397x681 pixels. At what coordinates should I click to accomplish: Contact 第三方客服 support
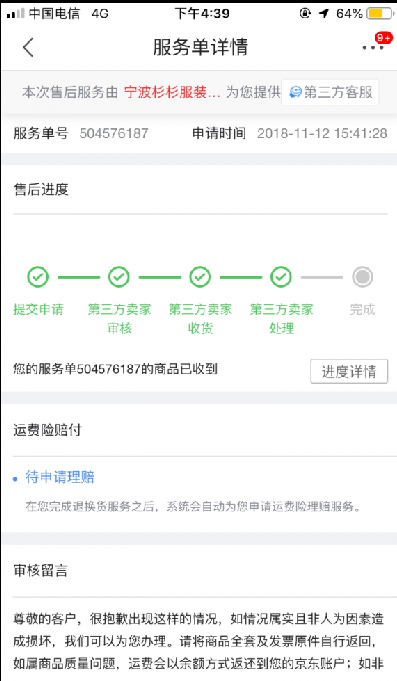pos(330,92)
